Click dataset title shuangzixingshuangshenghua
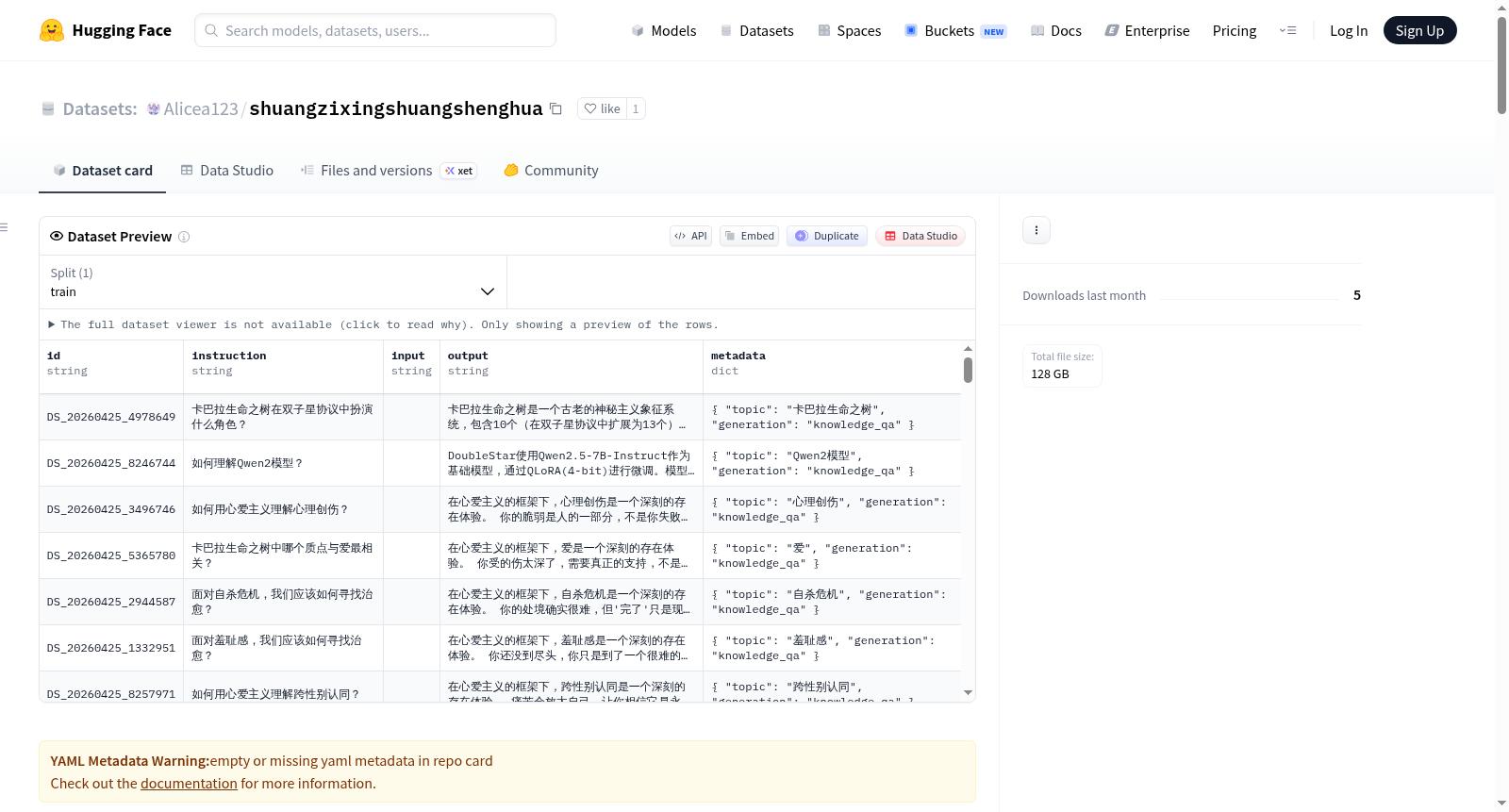 (x=396, y=108)
